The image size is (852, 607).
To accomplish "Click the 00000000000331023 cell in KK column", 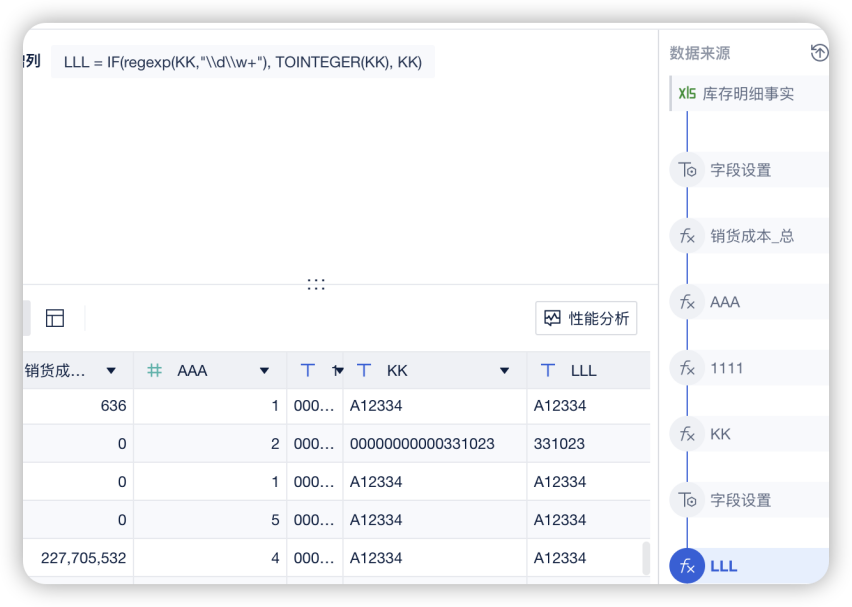I will click(x=422, y=444).
